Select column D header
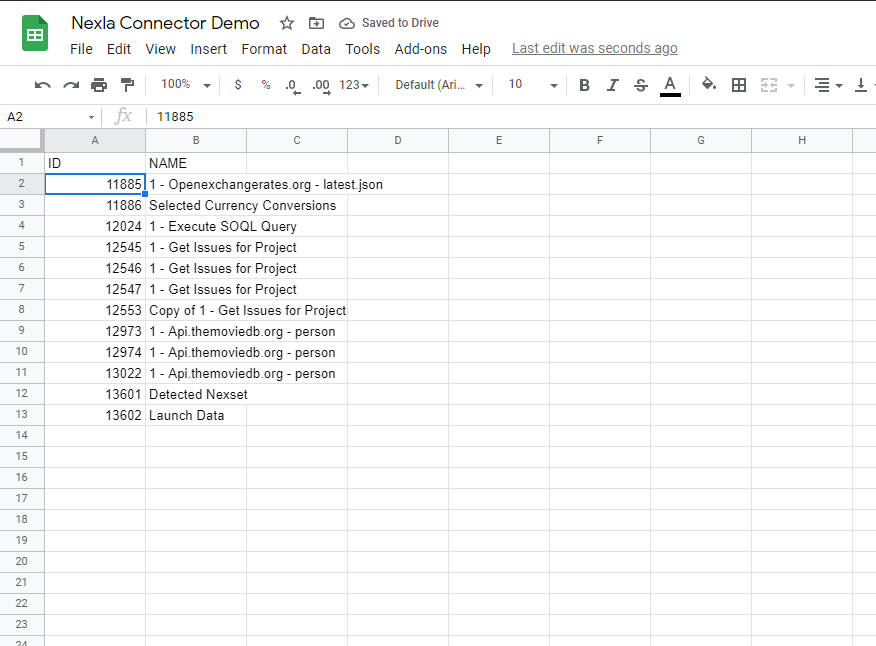The height and width of the screenshot is (646, 876). pyautogui.click(x=398, y=140)
